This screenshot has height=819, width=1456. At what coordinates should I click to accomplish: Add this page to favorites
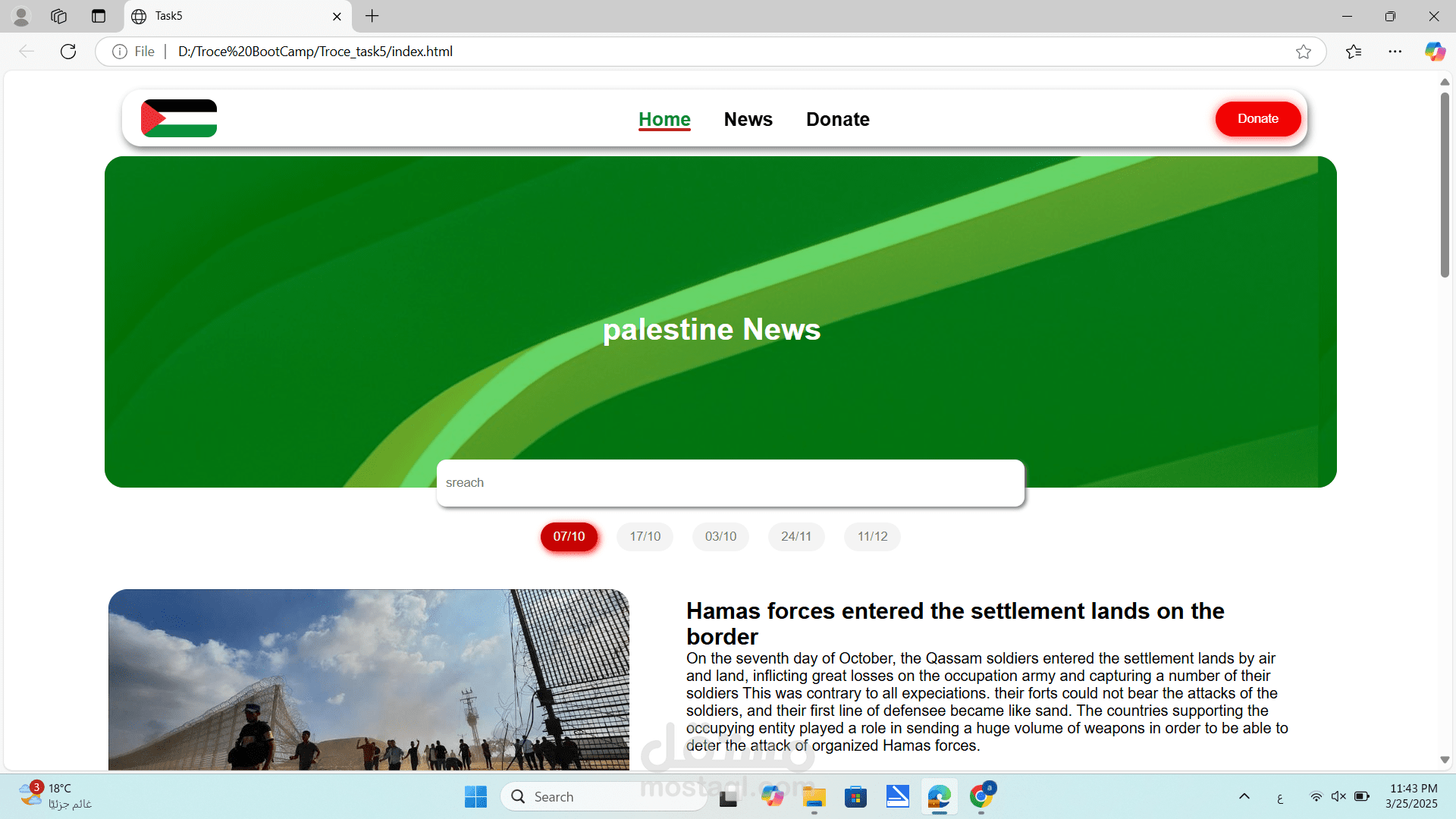1304,52
